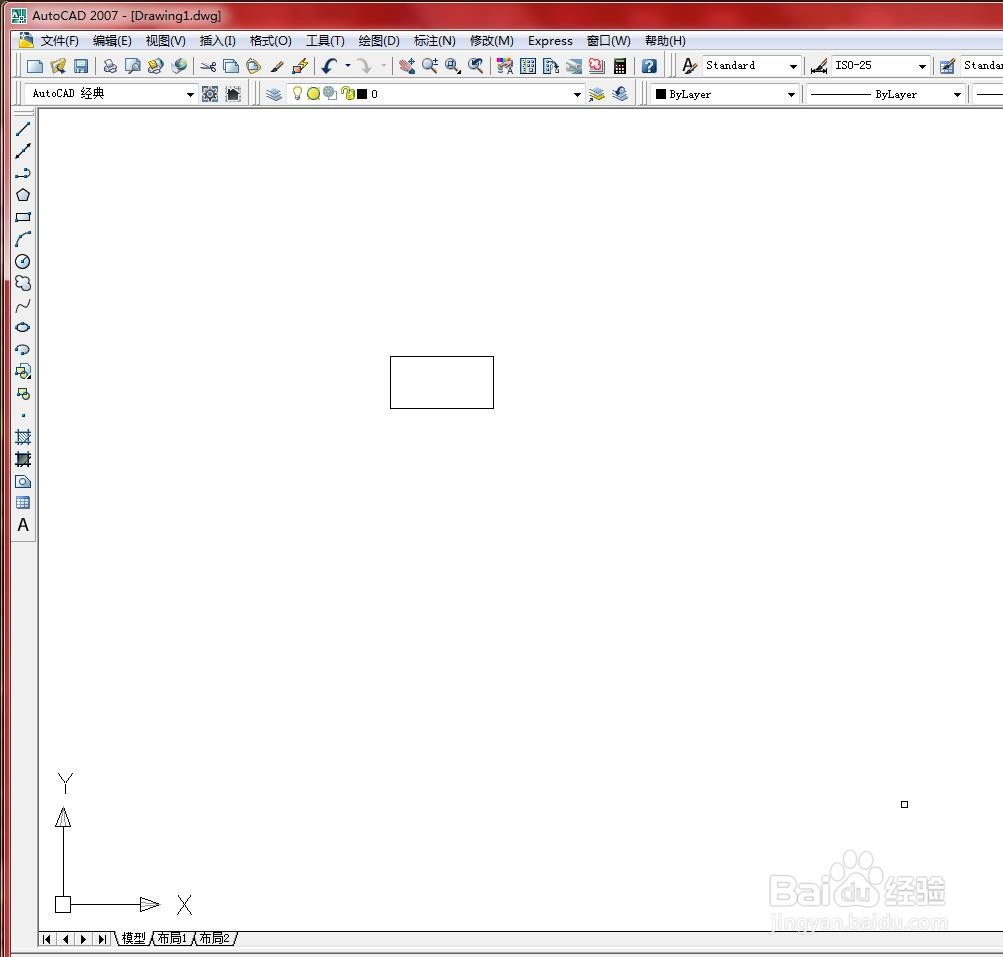Toggle layer 0 on/off lightbulb
Screen dimensions: 1003x957
(x=297, y=93)
